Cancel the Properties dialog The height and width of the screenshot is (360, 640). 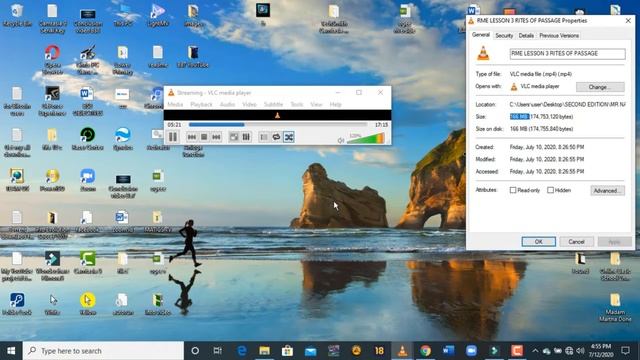pyautogui.click(x=576, y=242)
